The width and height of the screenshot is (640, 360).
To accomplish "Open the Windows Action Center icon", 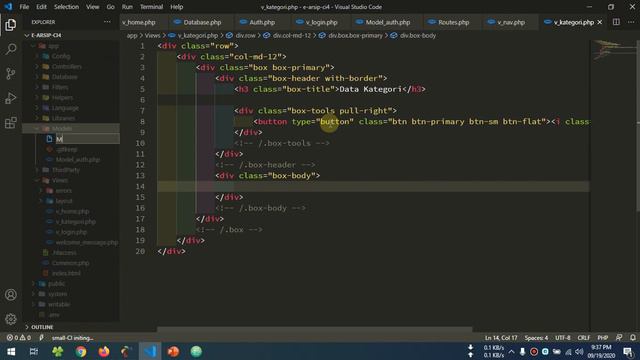I will [629, 351].
